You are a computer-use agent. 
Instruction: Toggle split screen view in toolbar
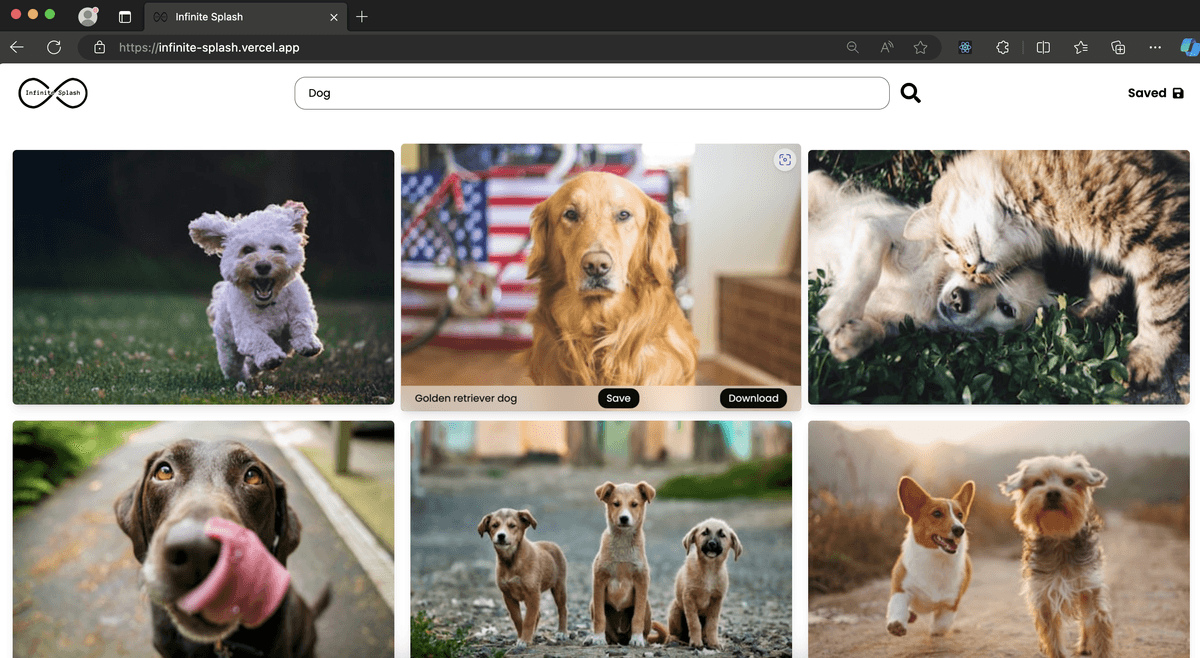pos(1043,47)
